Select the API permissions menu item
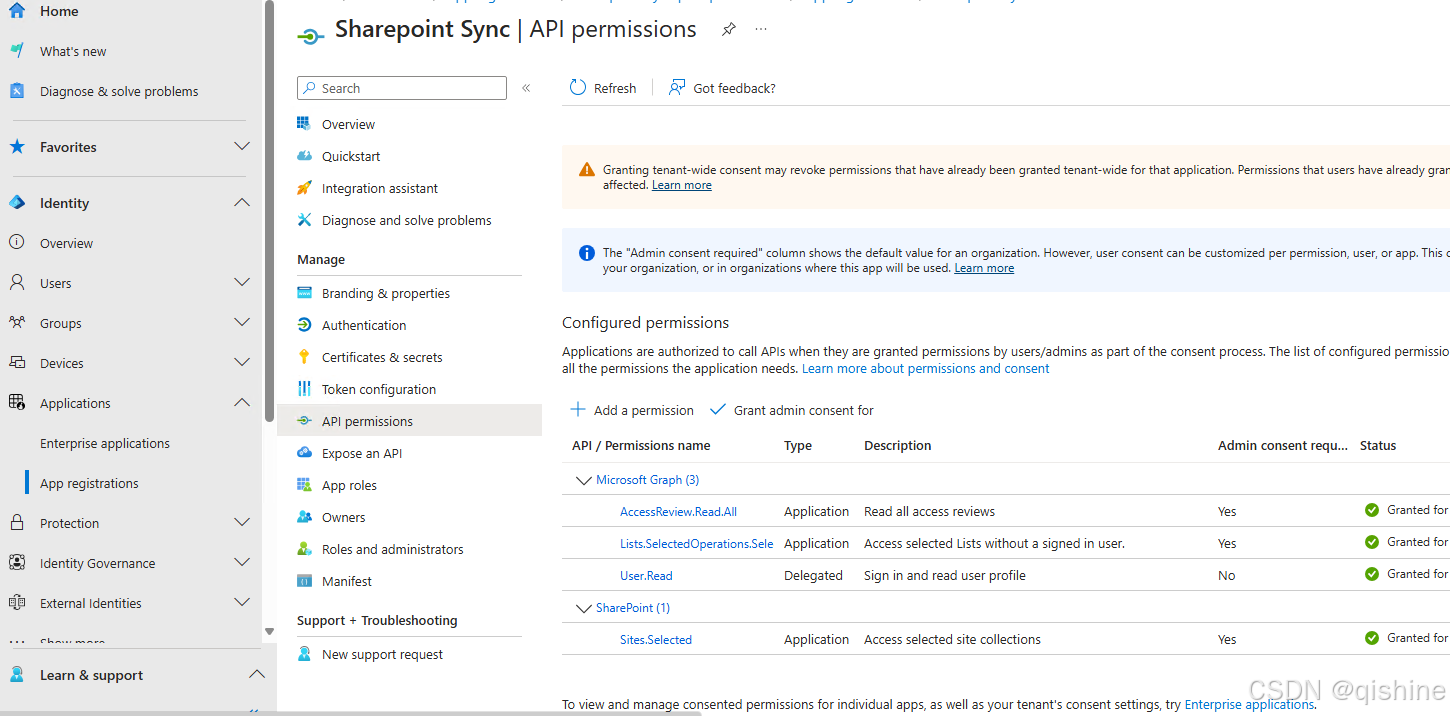1450x716 pixels. [x=409, y=421]
